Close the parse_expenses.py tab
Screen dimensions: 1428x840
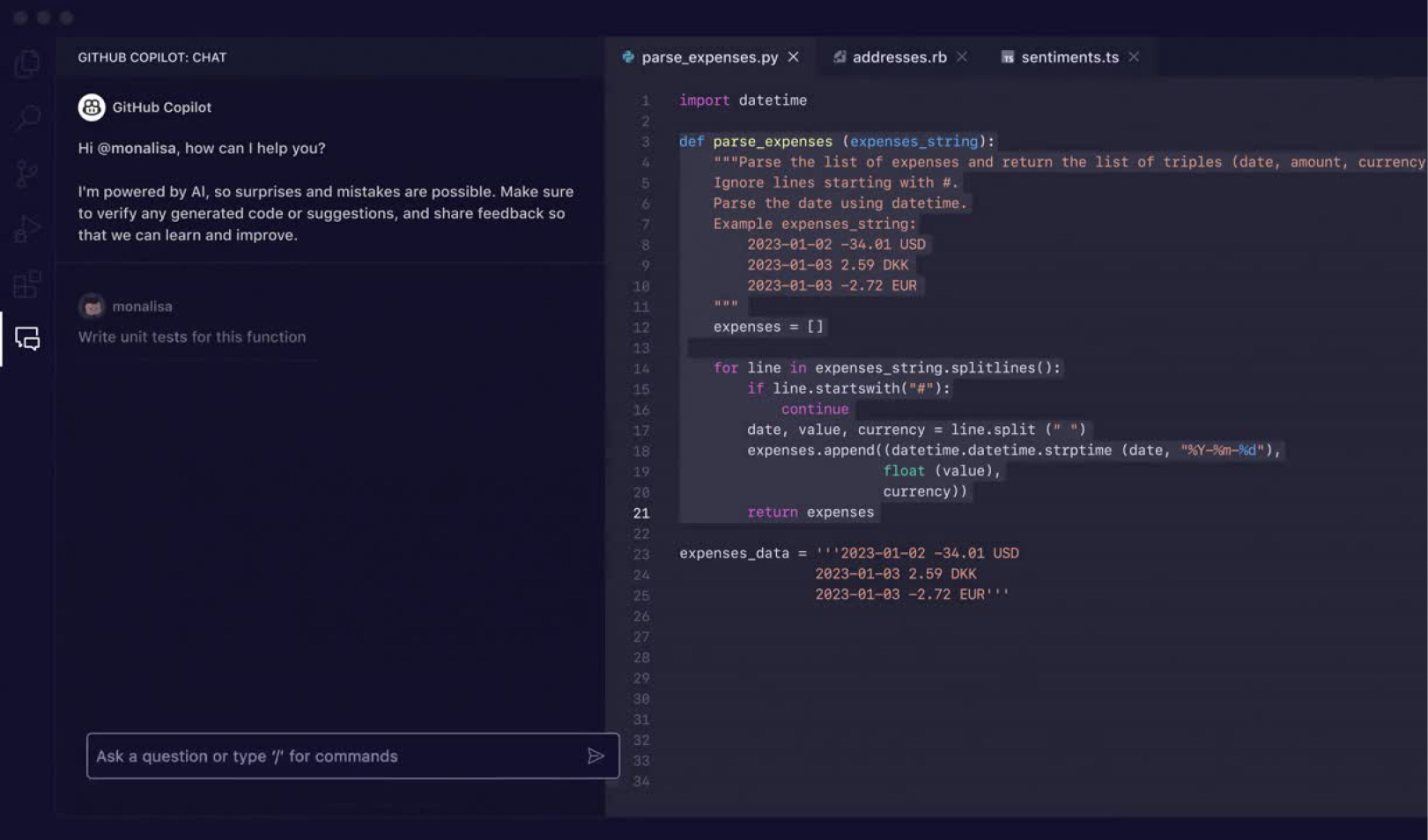tap(794, 57)
